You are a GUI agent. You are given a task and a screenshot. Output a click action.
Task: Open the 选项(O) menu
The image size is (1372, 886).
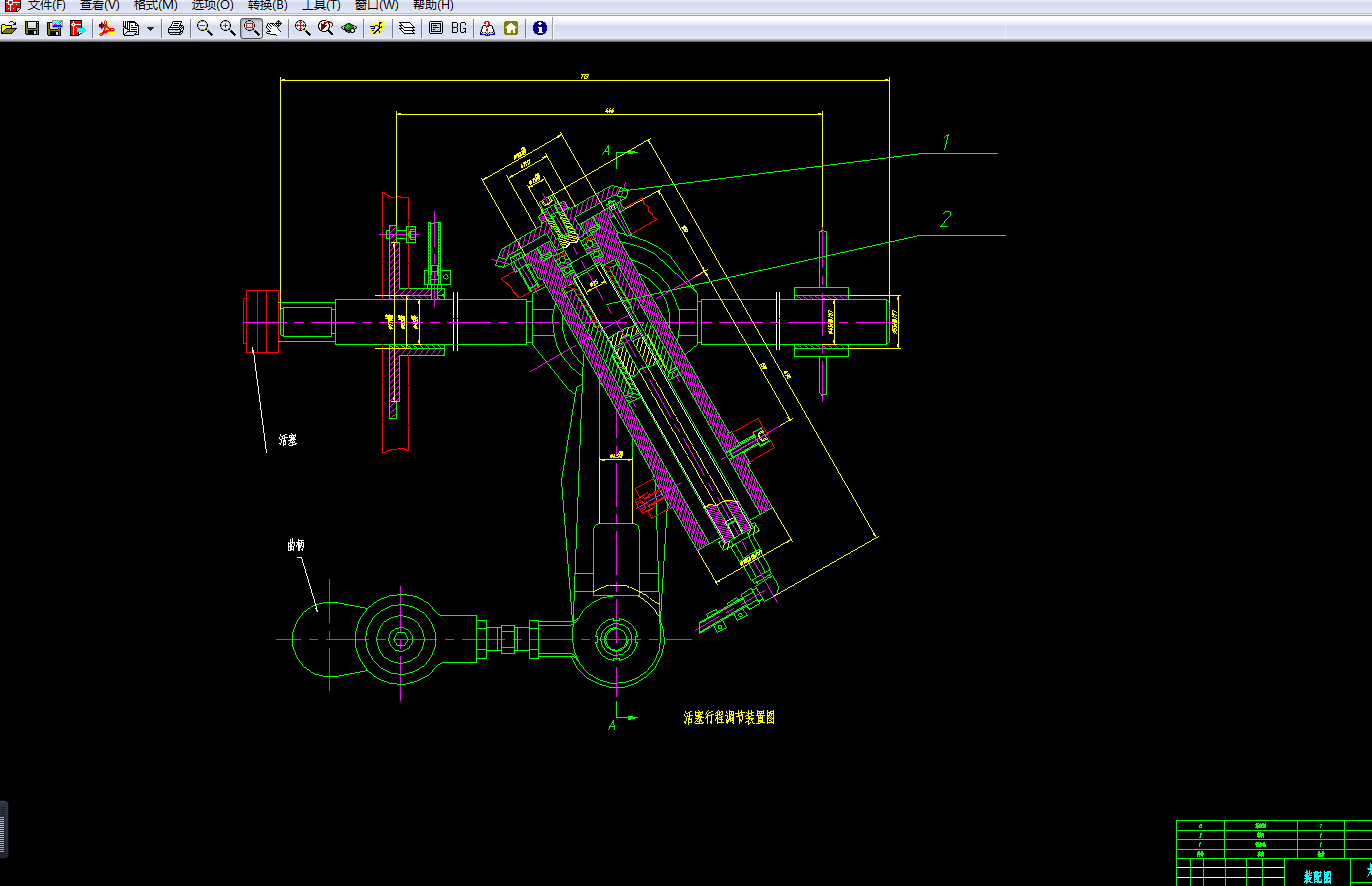pyautogui.click(x=213, y=5)
